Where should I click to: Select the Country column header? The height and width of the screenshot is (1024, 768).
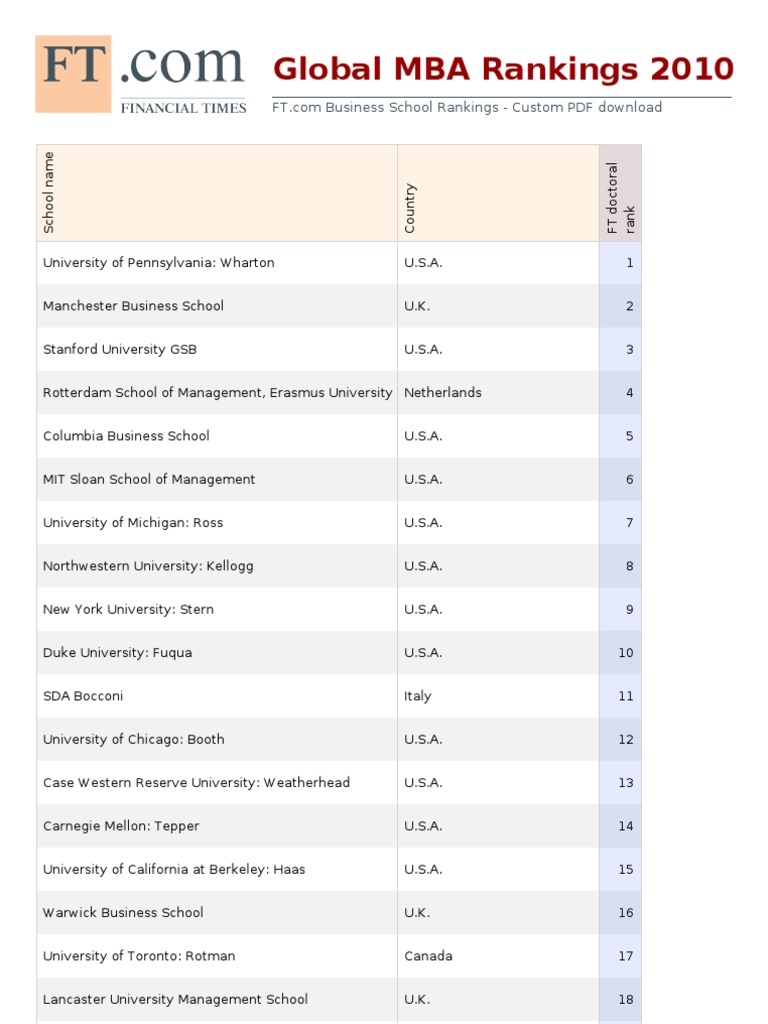click(410, 208)
